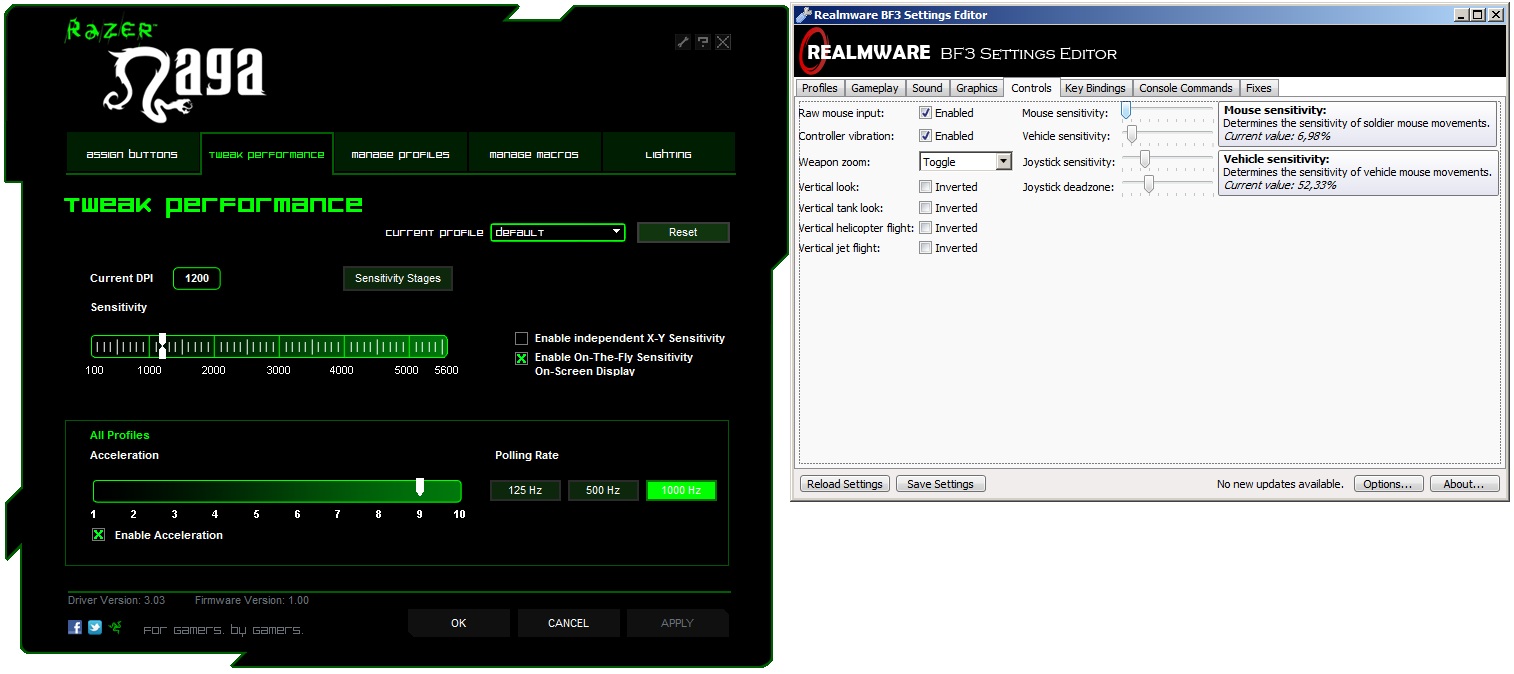Image resolution: width=1514 pixels, height=674 pixels.
Task: Click the question mark help icon
Action: click(x=703, y=42)
